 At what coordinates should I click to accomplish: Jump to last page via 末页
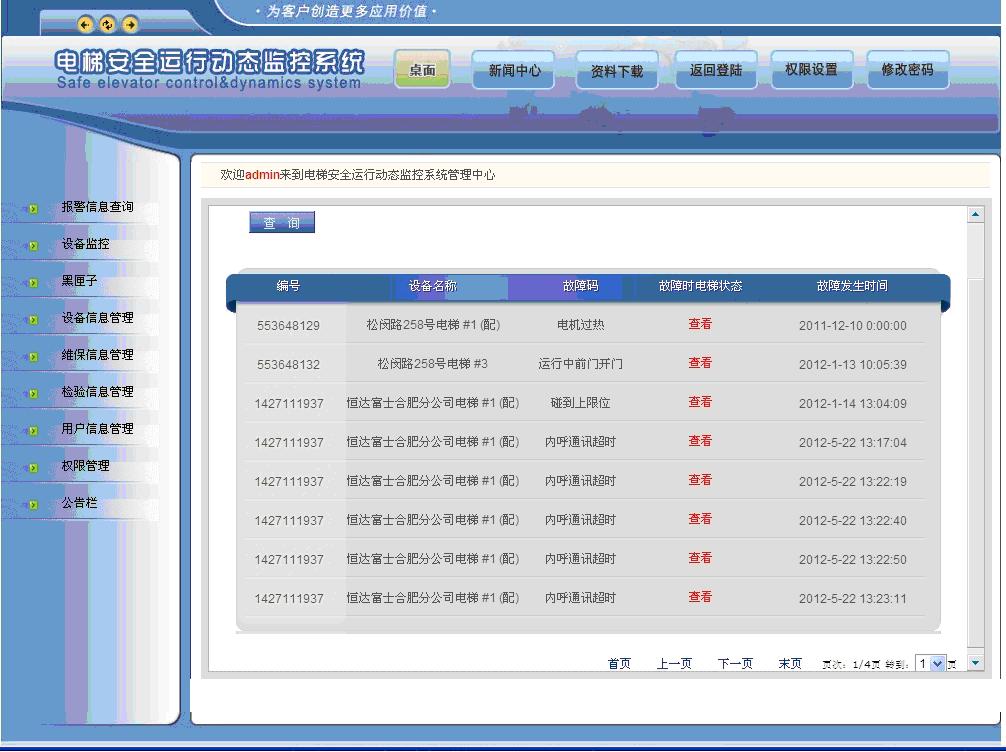point(790,664)
